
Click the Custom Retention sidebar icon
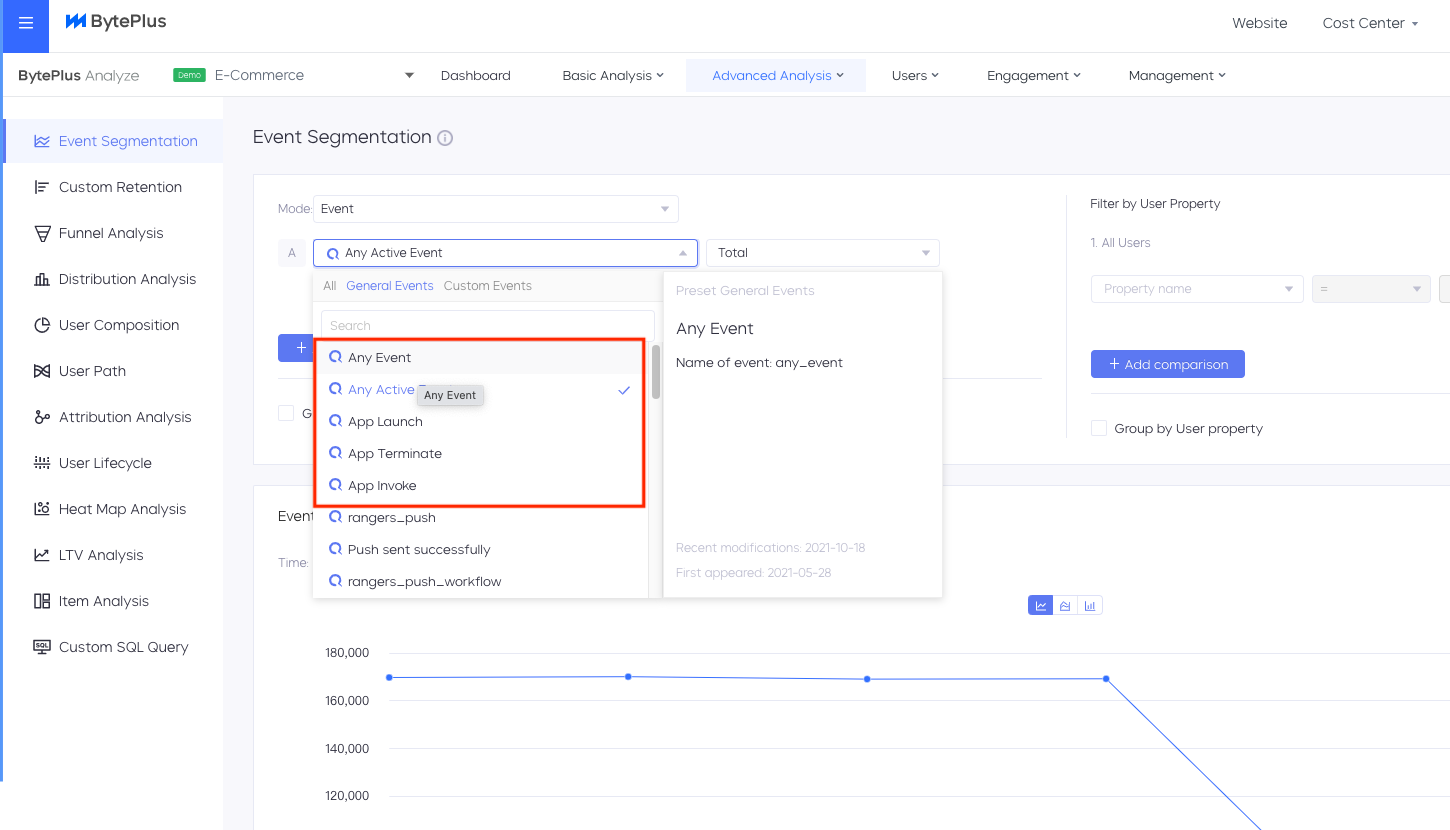[42, 187]
